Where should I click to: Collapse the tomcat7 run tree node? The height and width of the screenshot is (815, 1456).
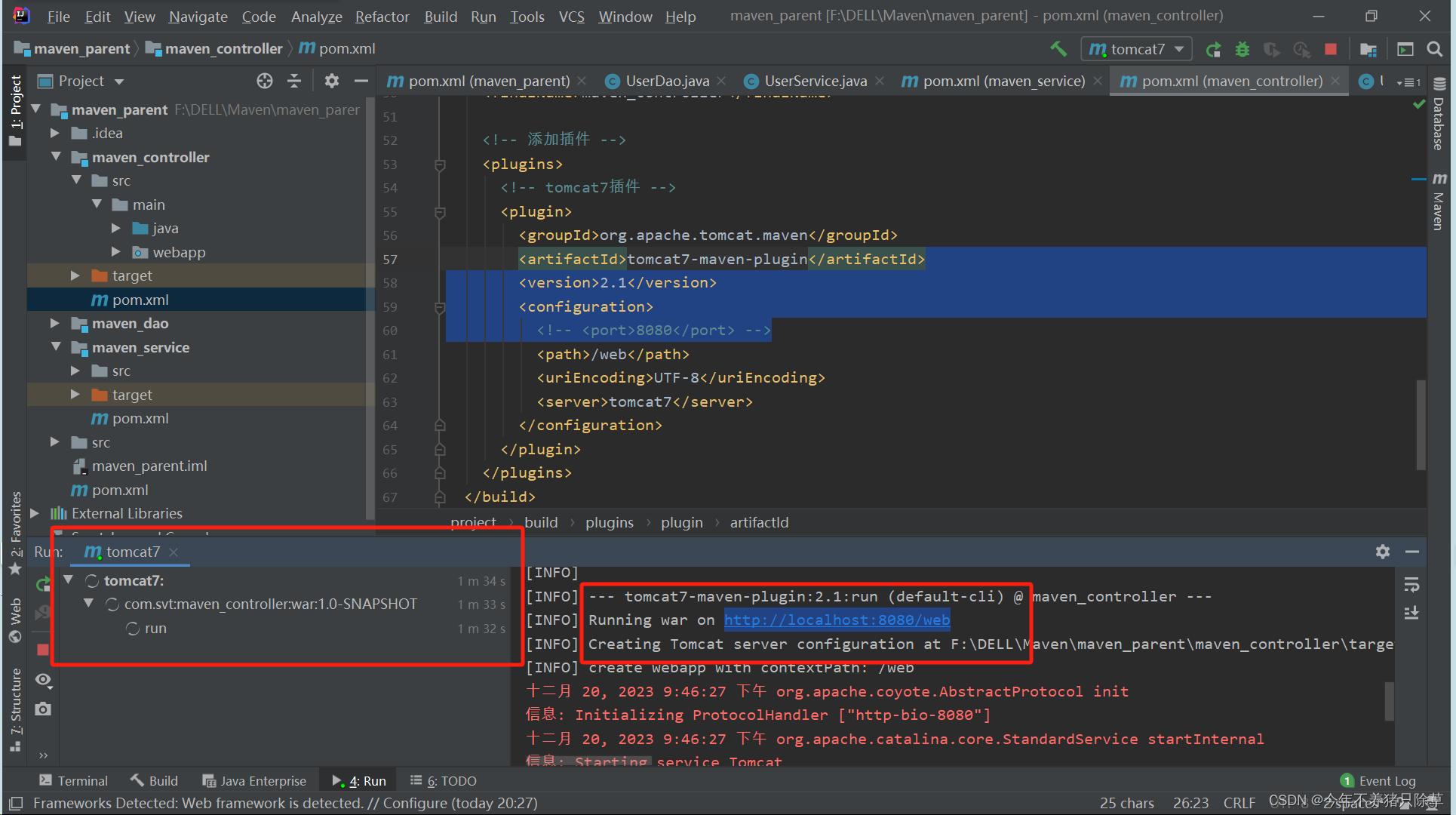coord(68,580)
